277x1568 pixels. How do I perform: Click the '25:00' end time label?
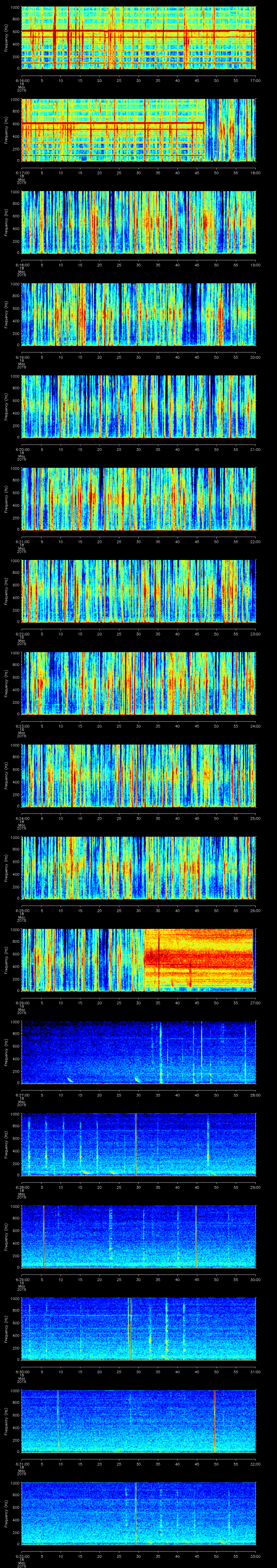(255, 818)
